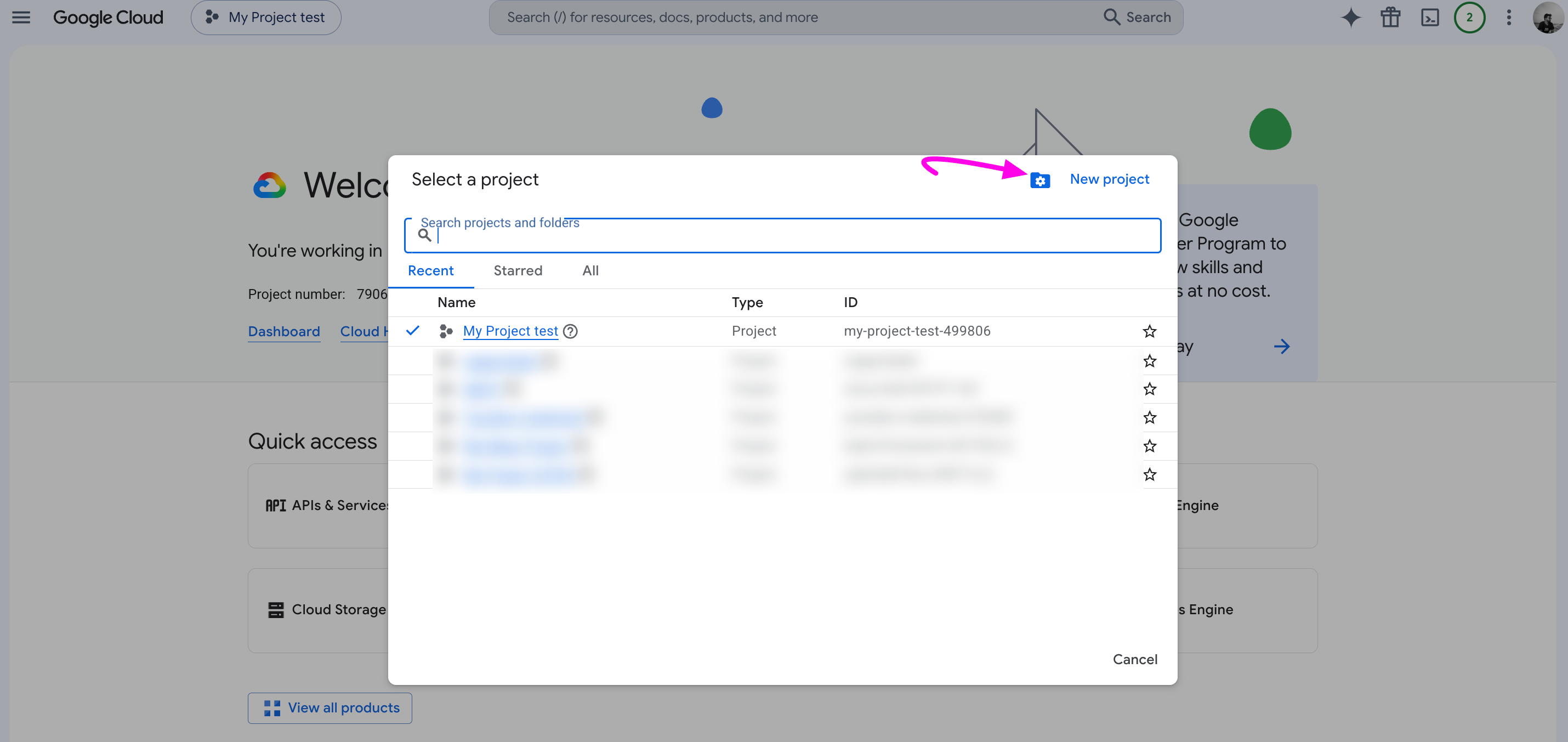Open notifications badge showing 2

(1469, 17)
